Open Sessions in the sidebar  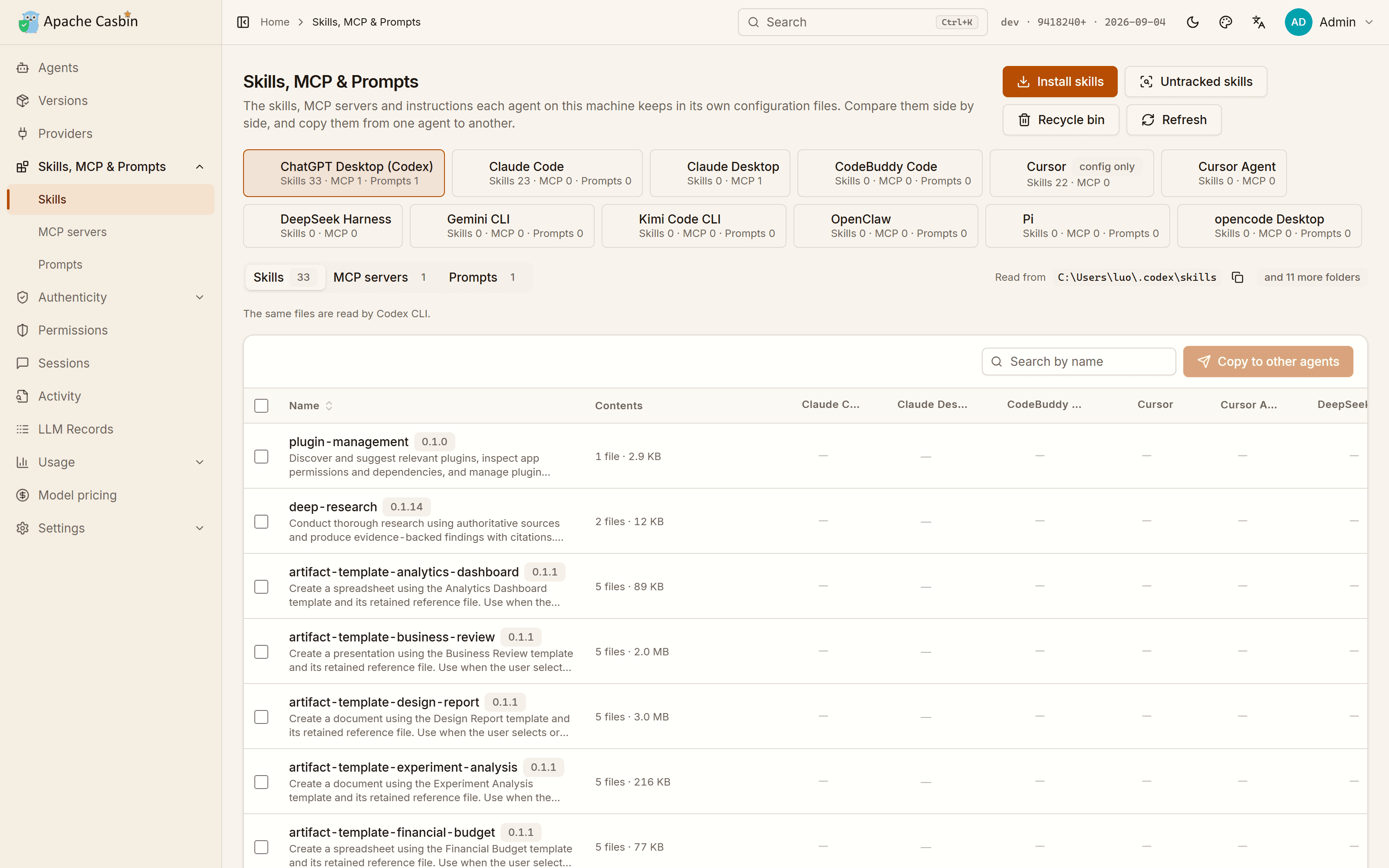point(111,363)
